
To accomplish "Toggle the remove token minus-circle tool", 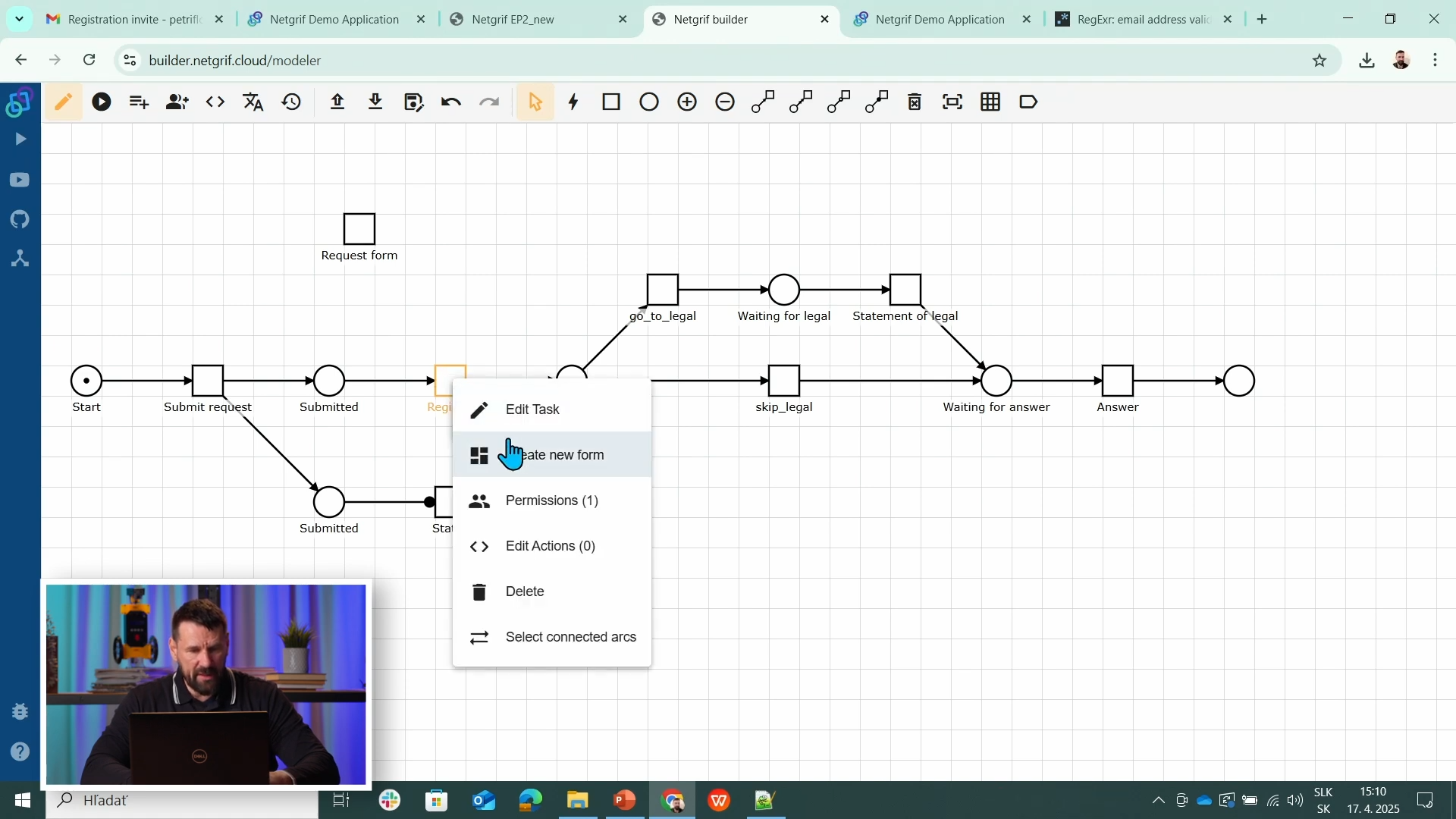I will (725, 102).
